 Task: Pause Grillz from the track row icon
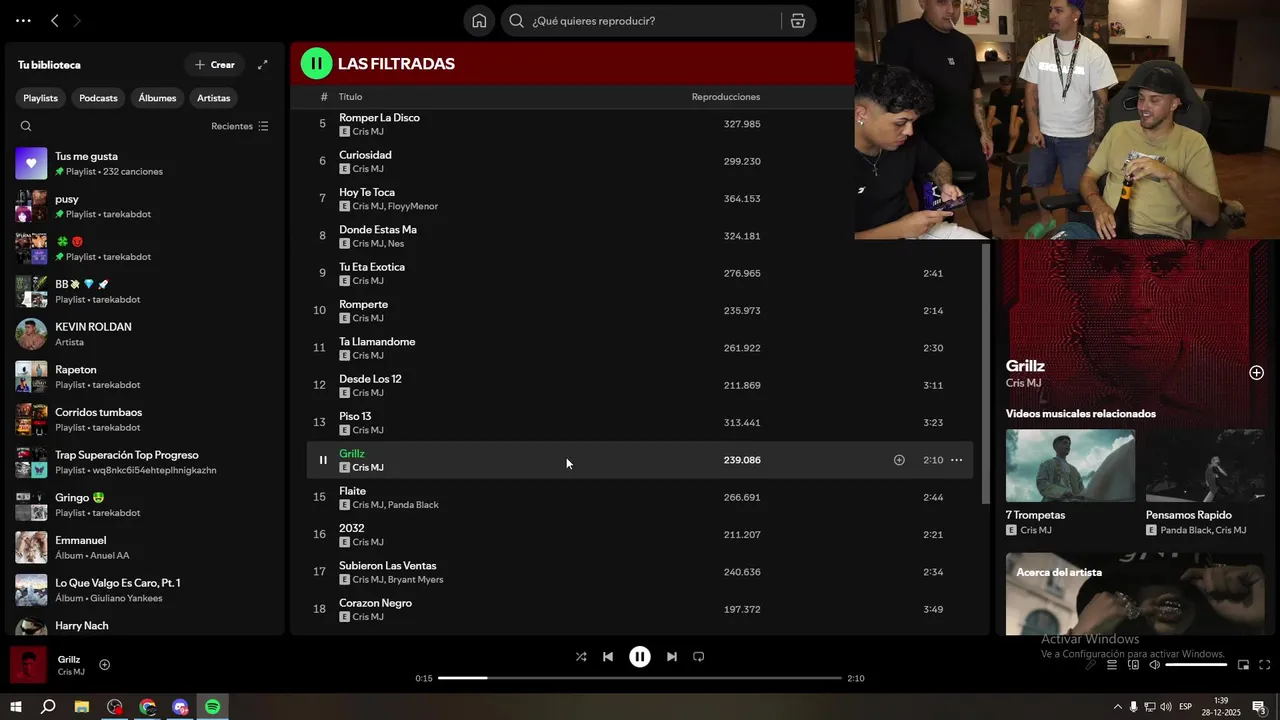tap(323, 460)
